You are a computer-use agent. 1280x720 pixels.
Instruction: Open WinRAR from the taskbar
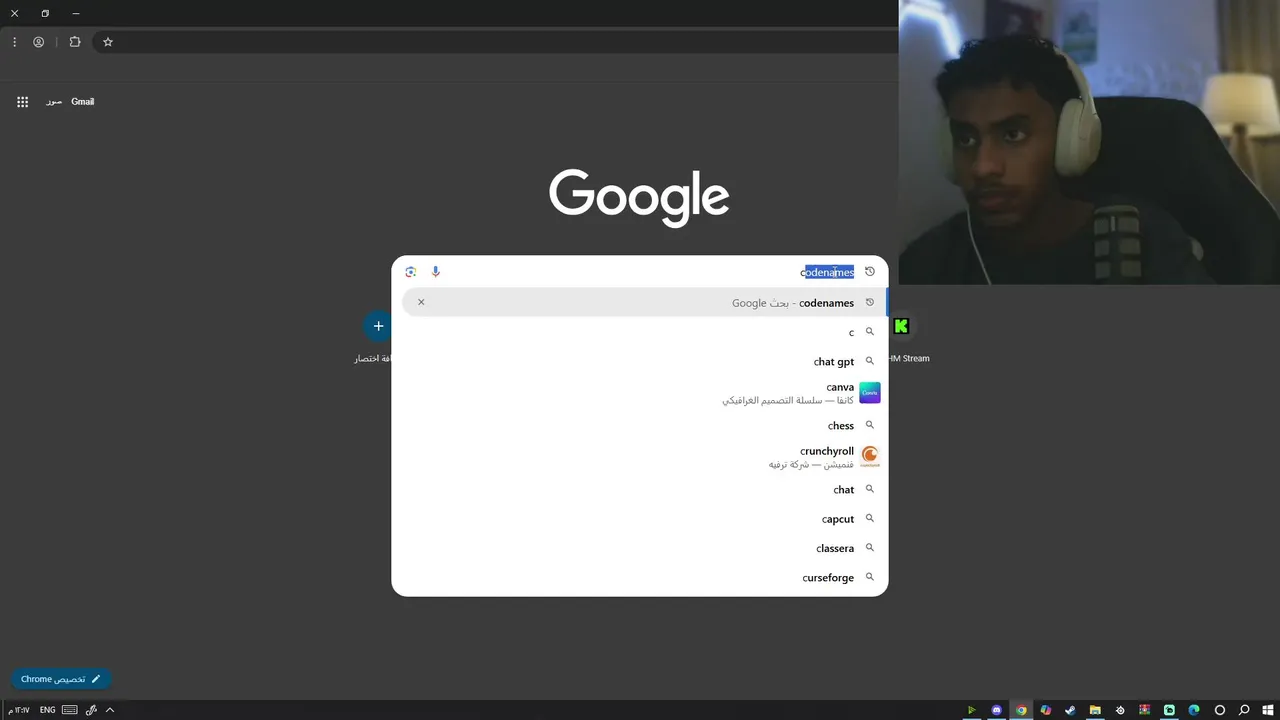[1145, 710]
